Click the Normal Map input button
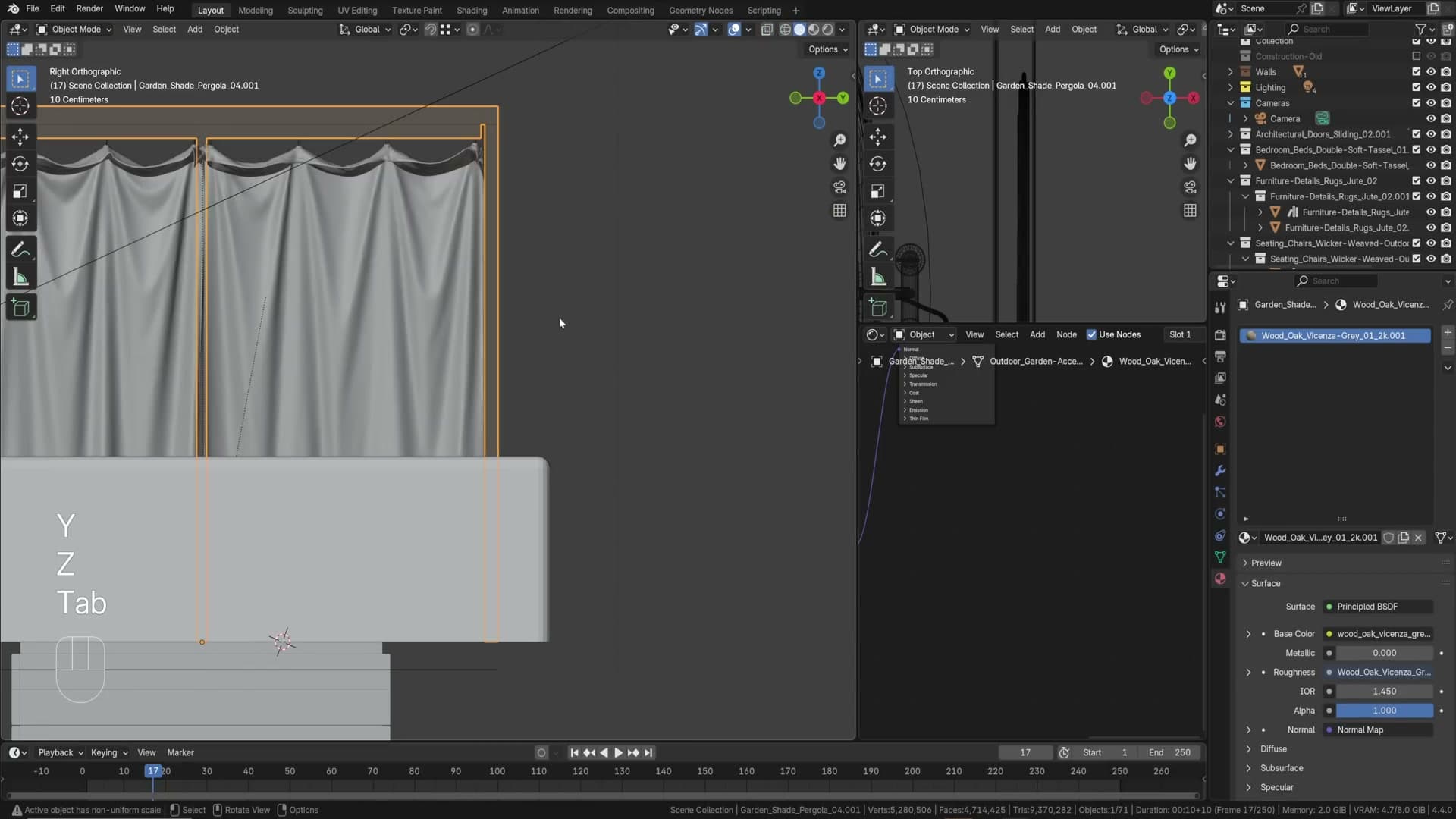This screenshot has height=819, width=1456. click(1378, 730)
